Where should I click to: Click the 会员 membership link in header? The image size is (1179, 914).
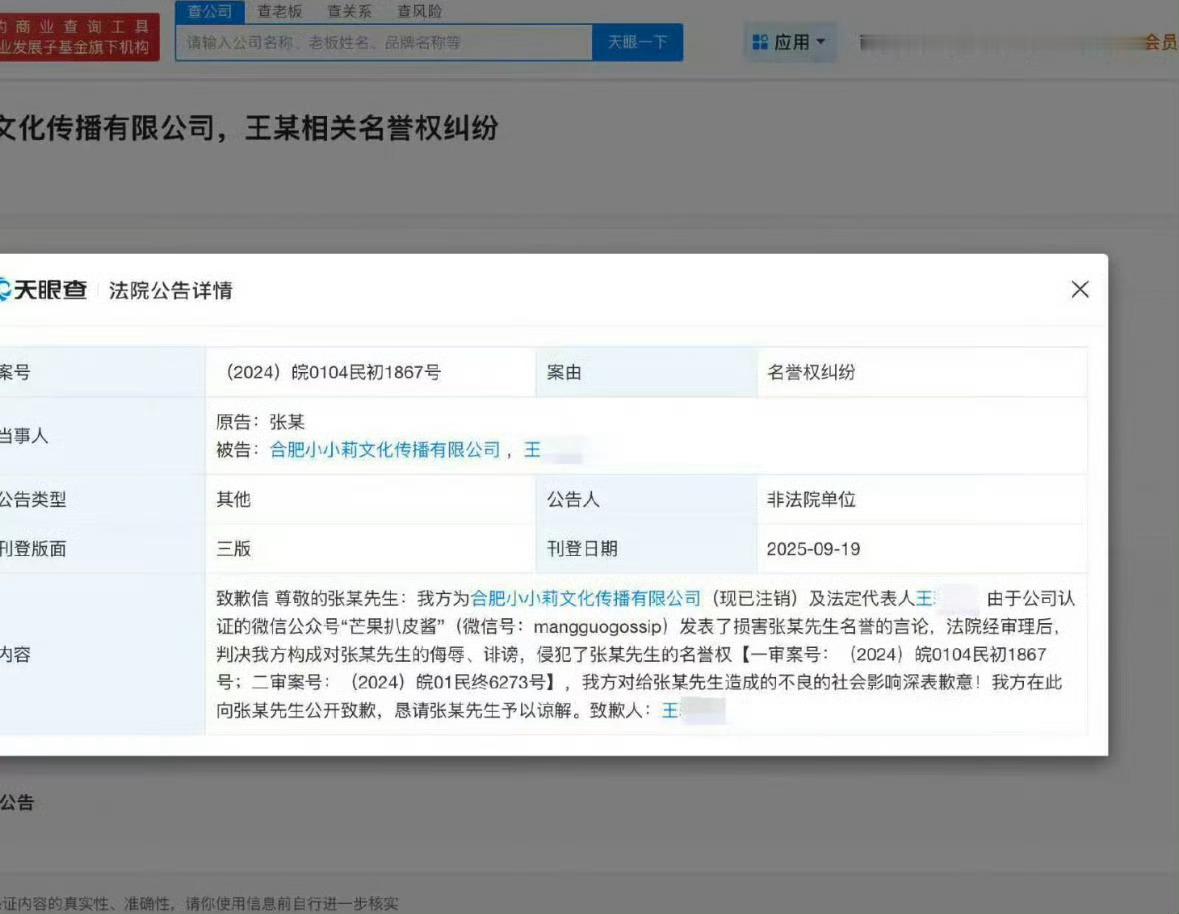(1161, 42)
